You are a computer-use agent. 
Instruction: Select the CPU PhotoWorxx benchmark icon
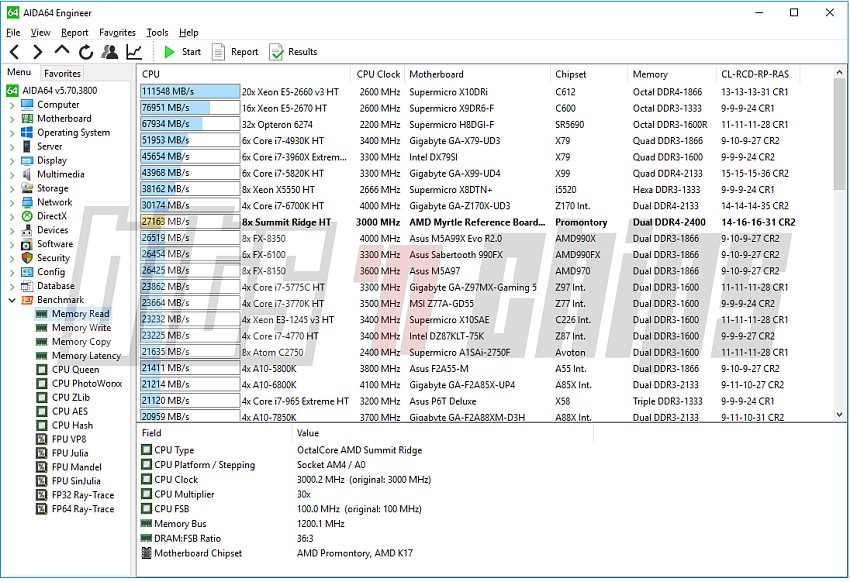coord(41,384)
